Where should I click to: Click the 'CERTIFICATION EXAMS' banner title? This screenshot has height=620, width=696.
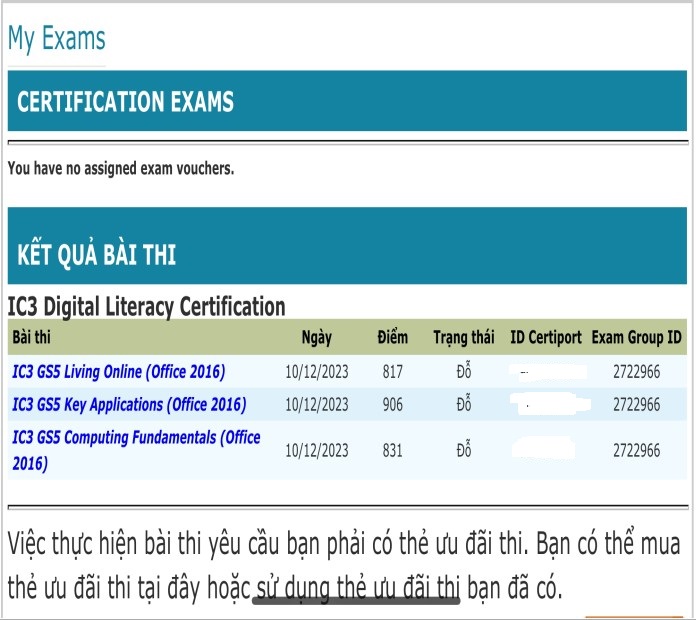pos(126,101)
